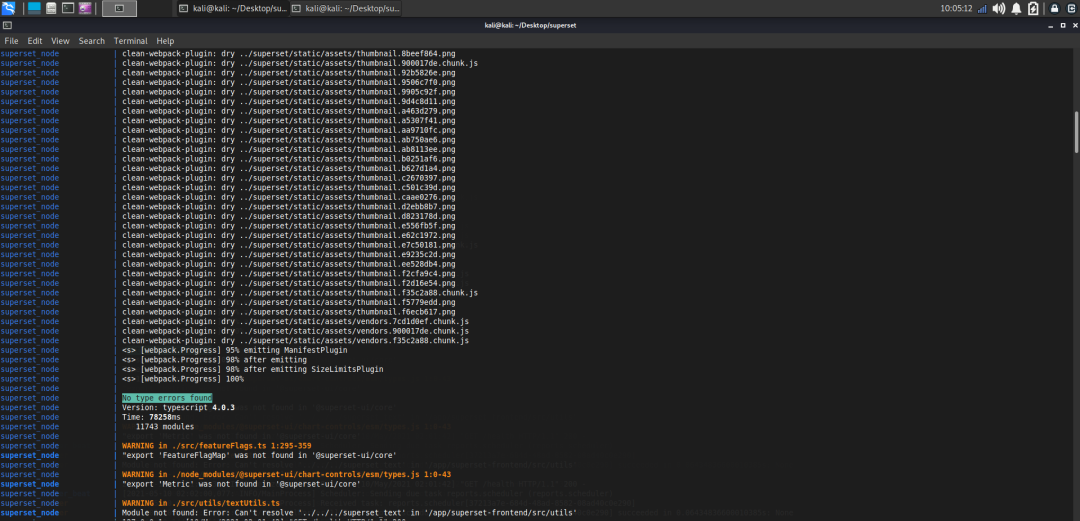Click window title 'kali@kali: ~/Desktop/superset'
Screen dimensions: 1080x521
[x=530, y=25]
